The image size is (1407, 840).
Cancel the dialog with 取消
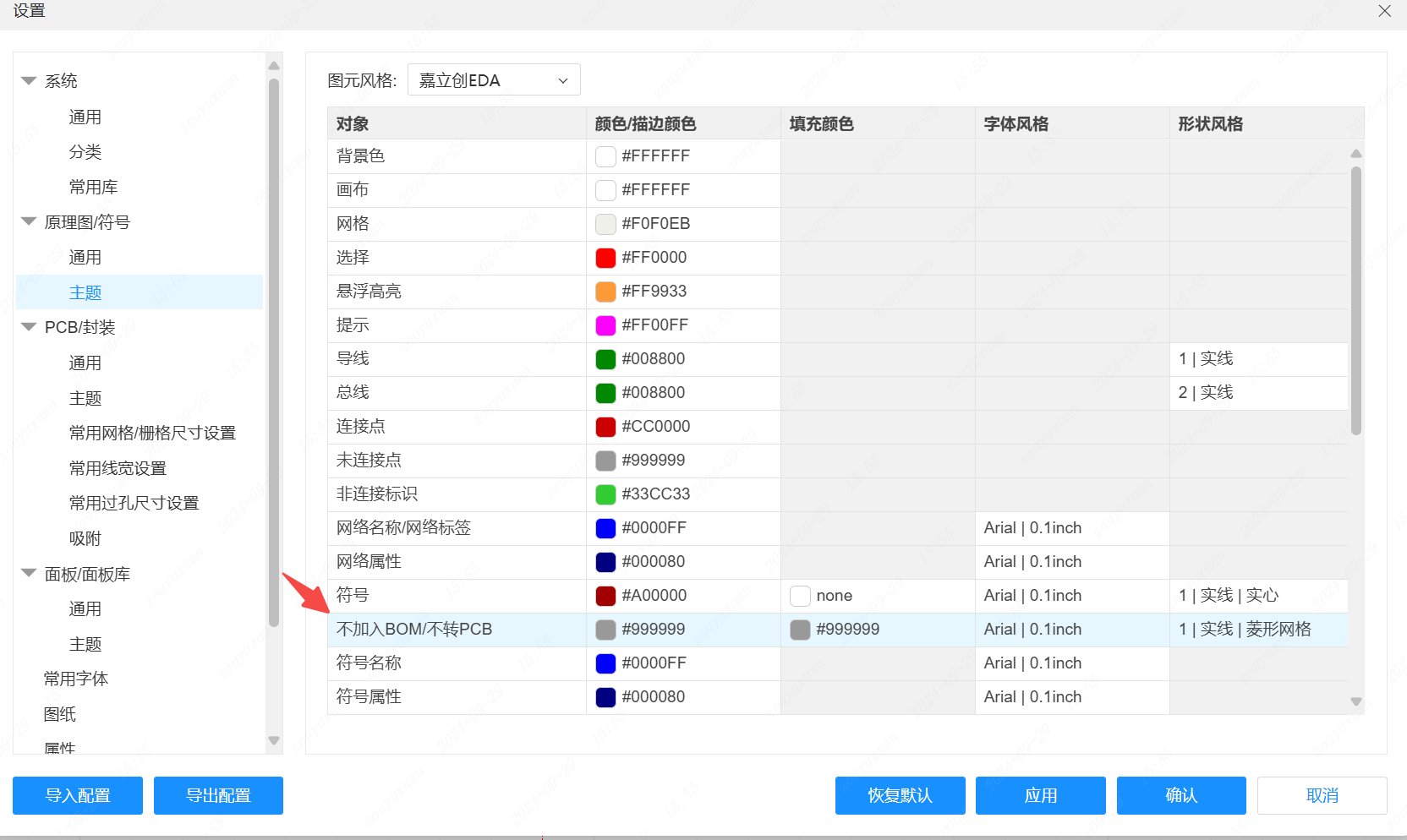1322,795
